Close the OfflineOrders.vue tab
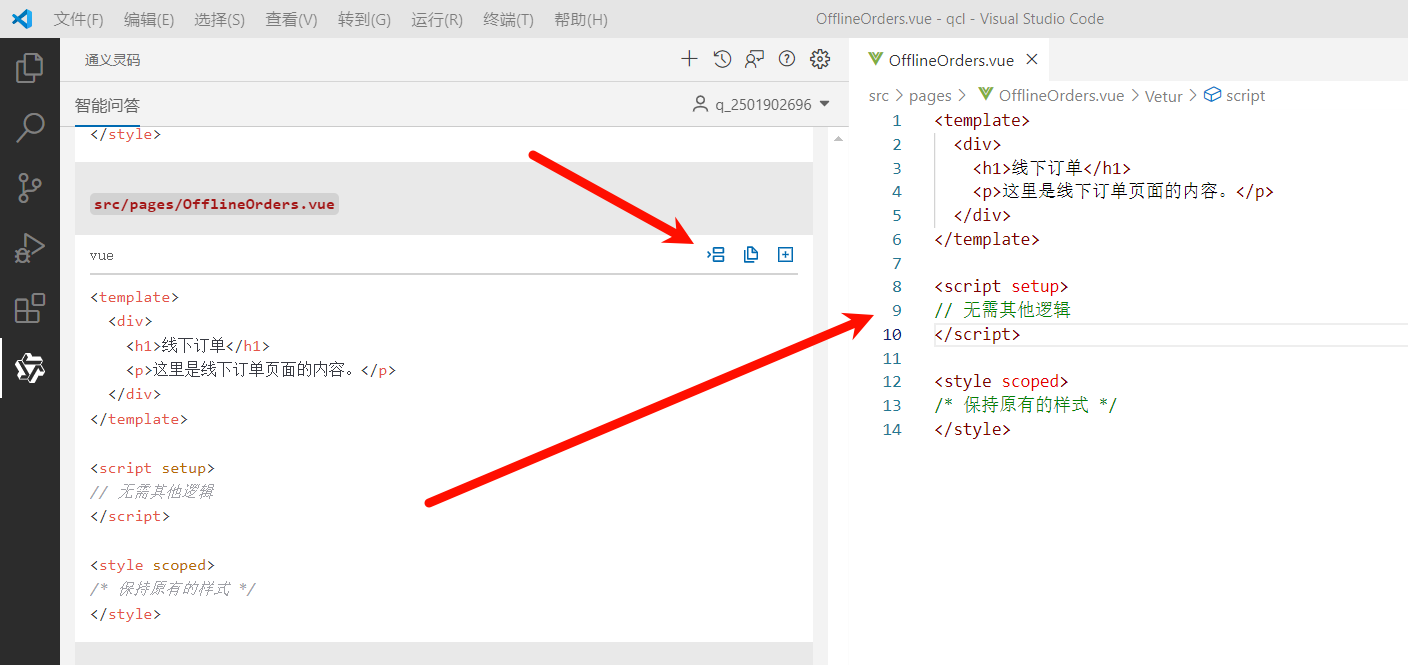The image size is (1408, 665). tap(1032, 60)
